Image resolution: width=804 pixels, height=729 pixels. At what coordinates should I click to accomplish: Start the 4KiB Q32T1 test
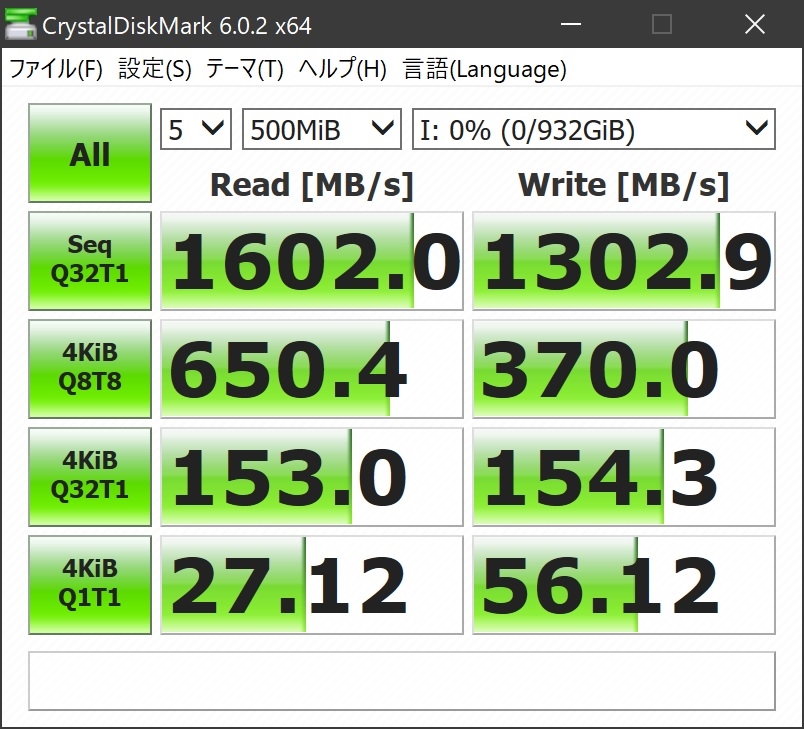tap(90, 476)
